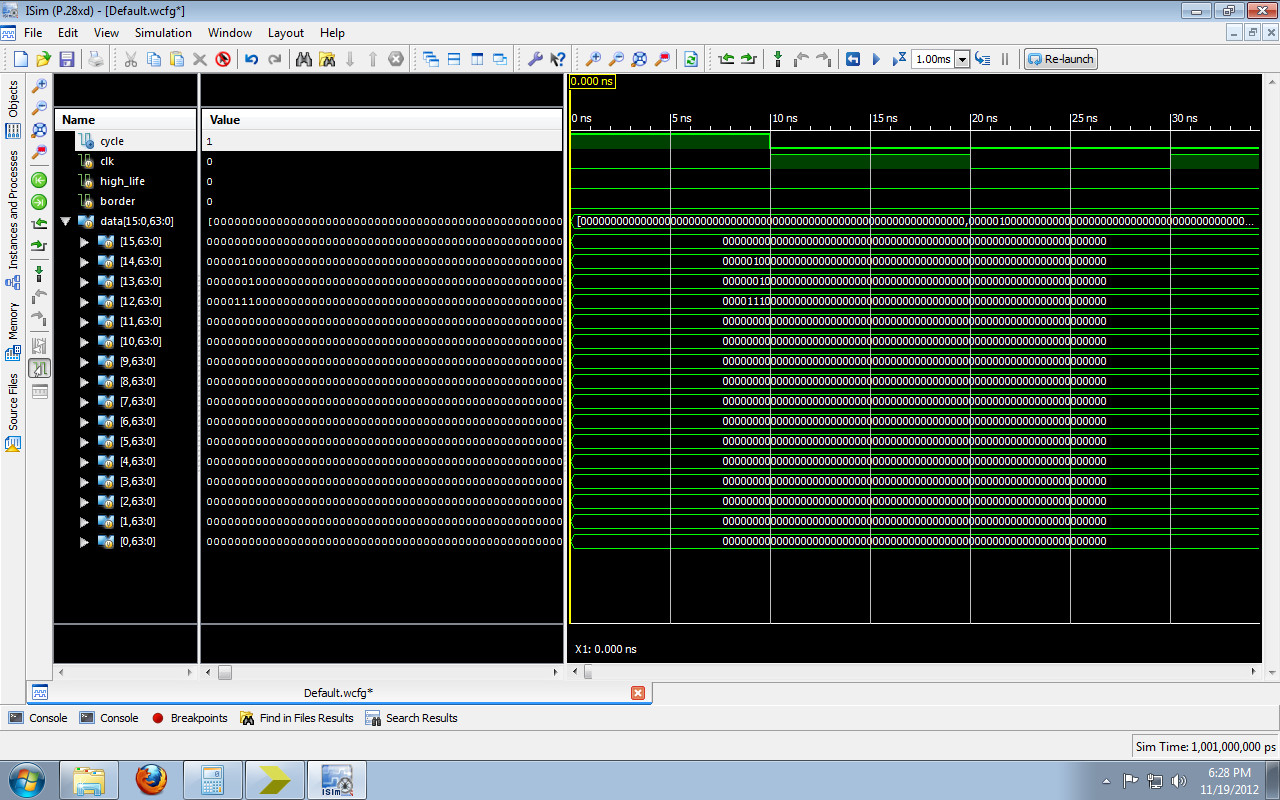The height and width of the screenshot is (800, 1280).
Task: Open the simulation time unit dropdown
Action: (x=962, y=59)
